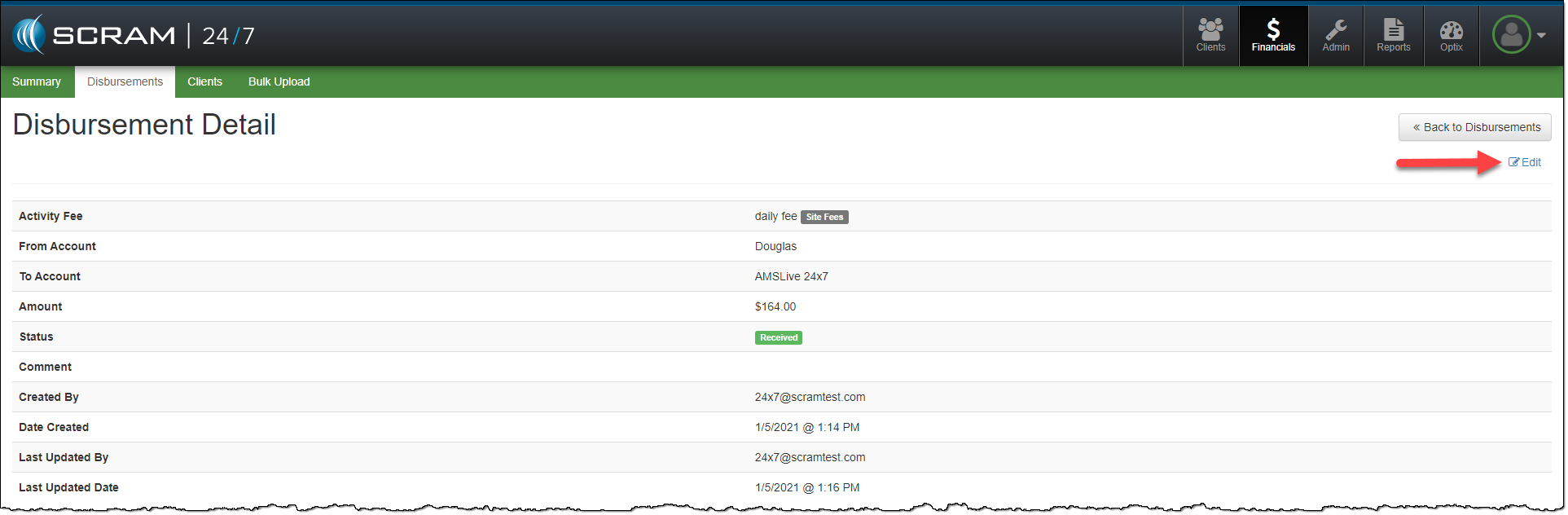1568x515 pixels.
Task: Click the green Received status badge
Action: 778,337
